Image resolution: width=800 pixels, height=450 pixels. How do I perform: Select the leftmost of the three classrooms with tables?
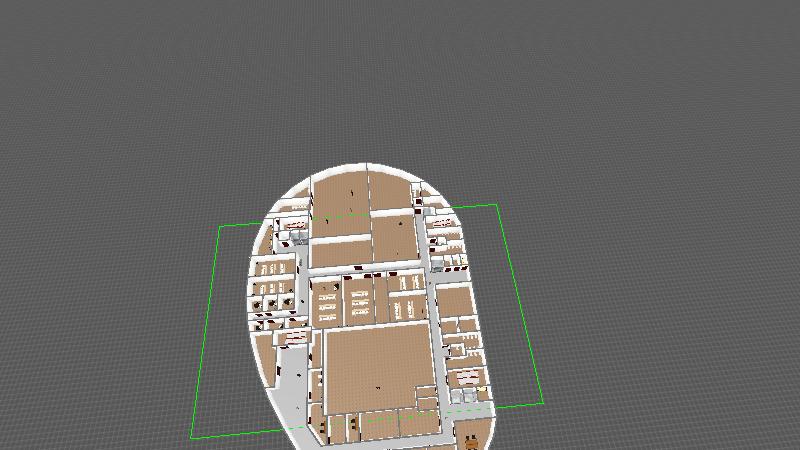tap(326, 301)
